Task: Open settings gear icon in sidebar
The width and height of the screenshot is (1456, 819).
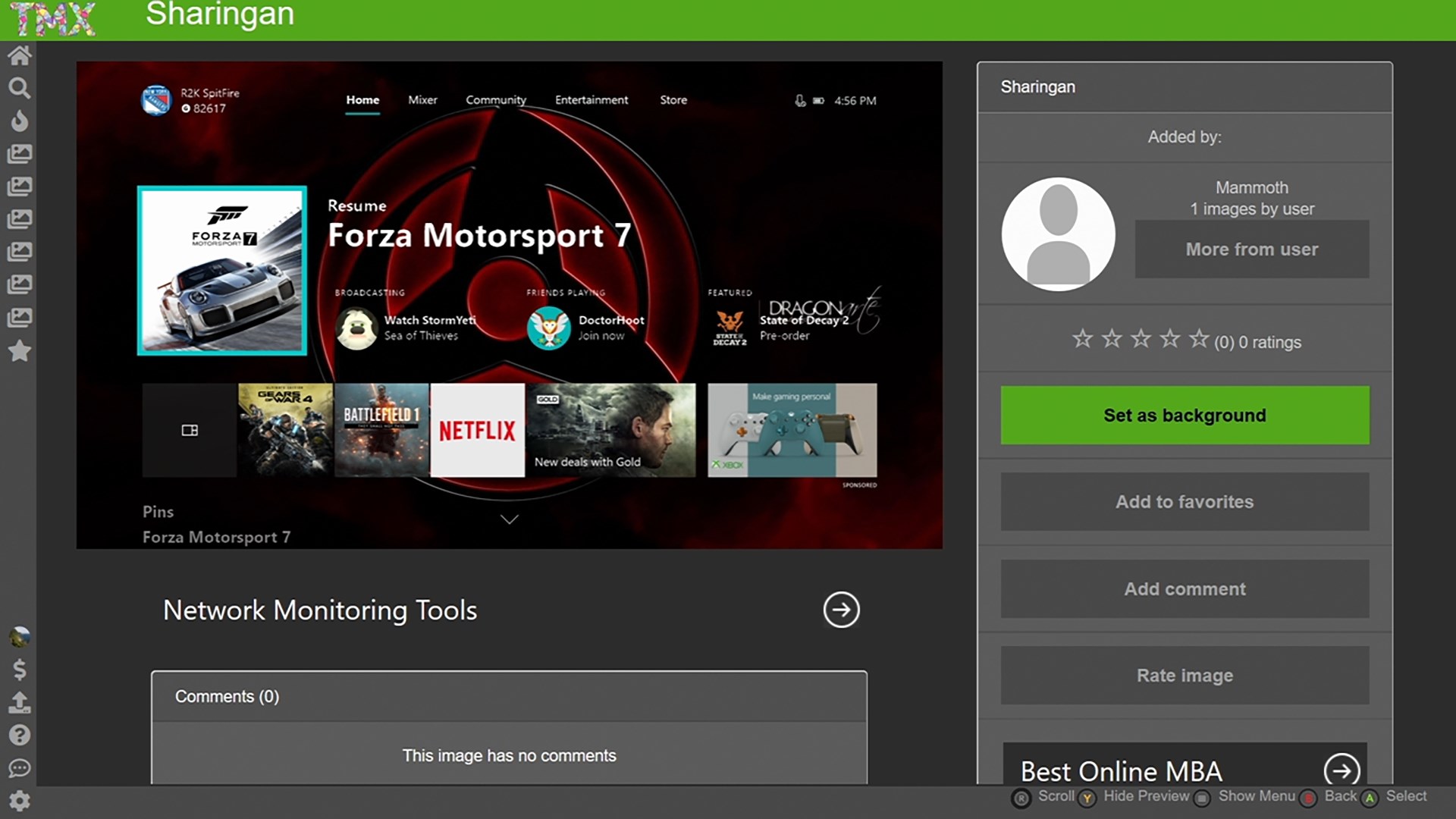Action: pos(19,801)
